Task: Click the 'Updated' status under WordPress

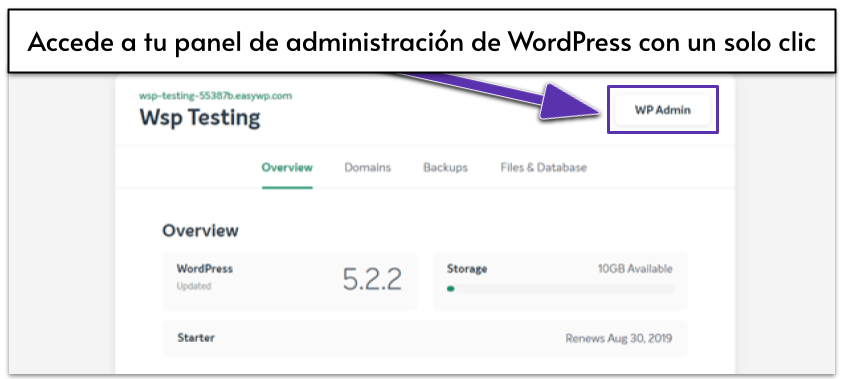Action: click(193, 286)
